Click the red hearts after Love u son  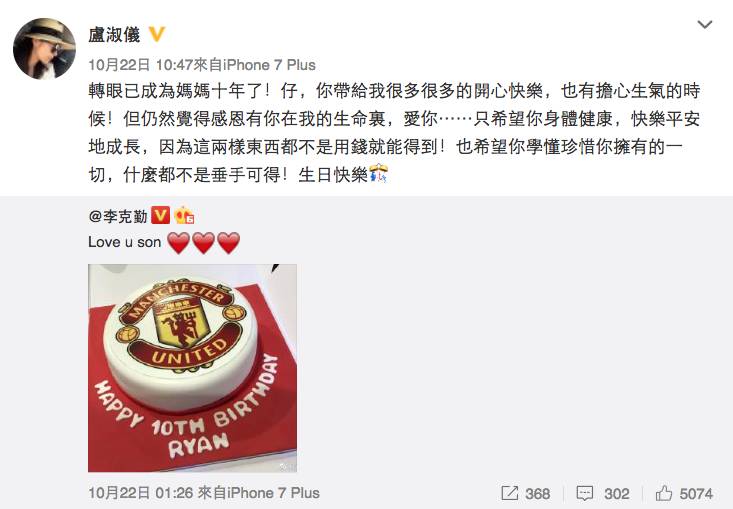tap(203, 243)
